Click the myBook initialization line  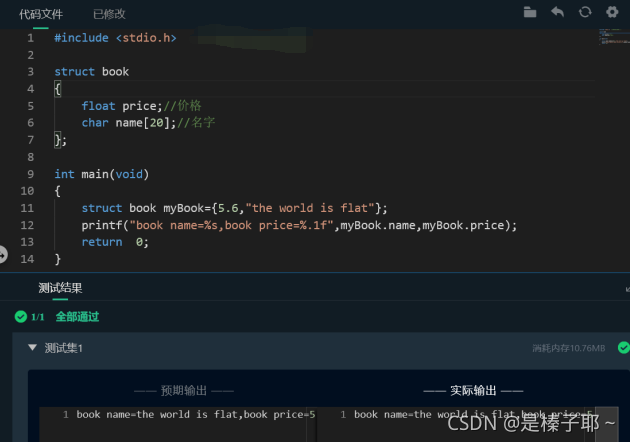[x=234, y=208]
